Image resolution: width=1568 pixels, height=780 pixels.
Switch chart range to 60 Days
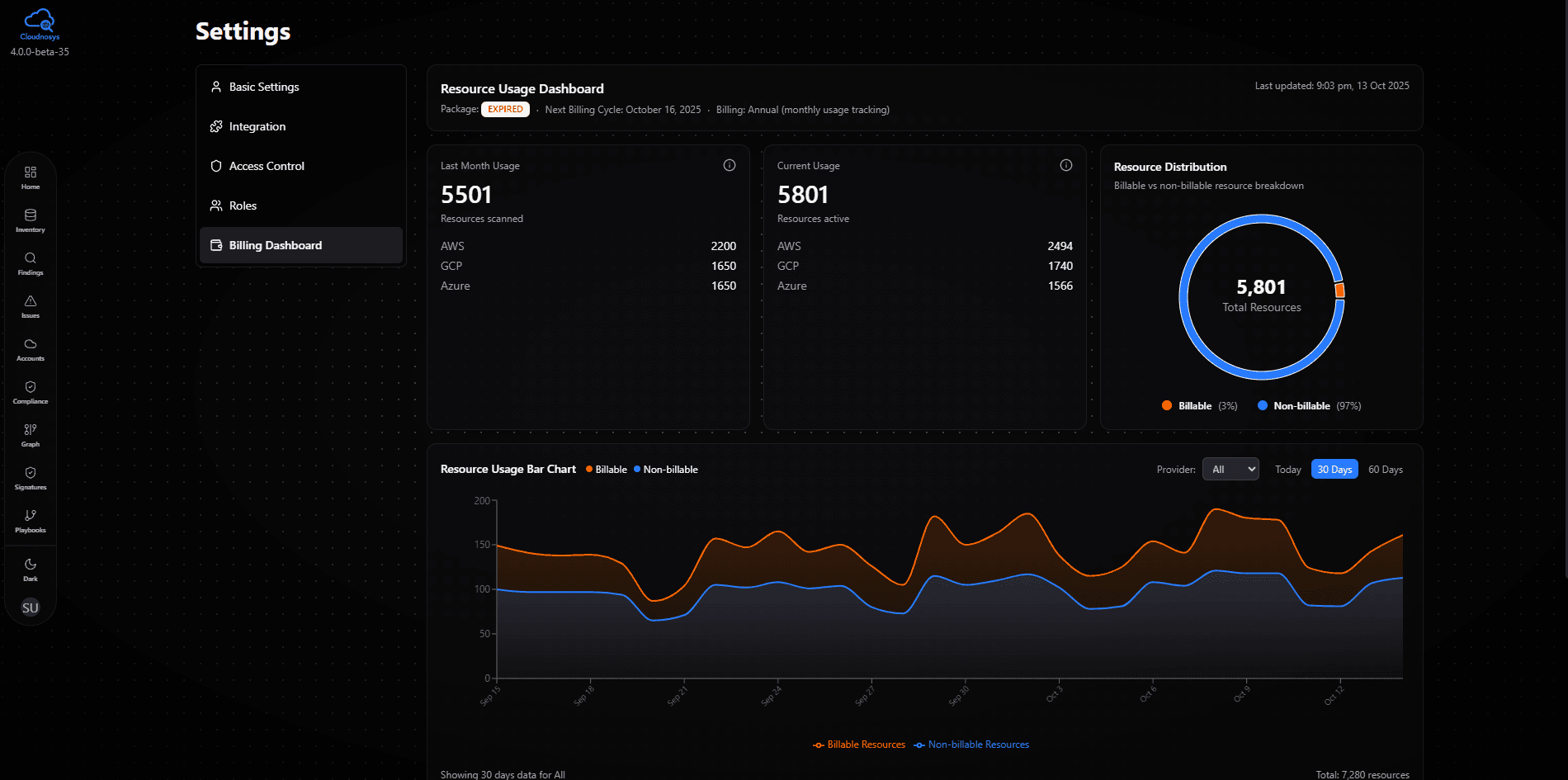[x=1386, y=470]
